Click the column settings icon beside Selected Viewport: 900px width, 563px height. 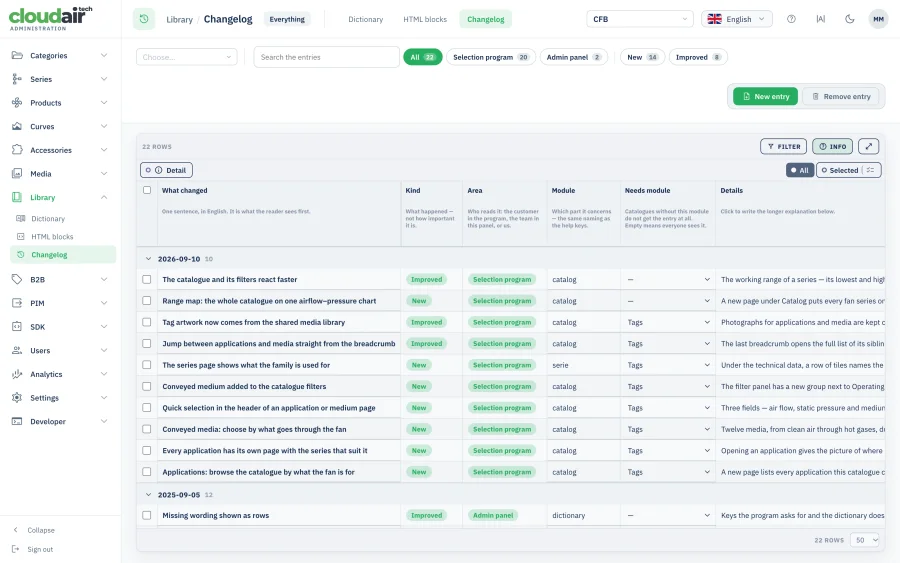pyautogui.click(x=871, y=170)
